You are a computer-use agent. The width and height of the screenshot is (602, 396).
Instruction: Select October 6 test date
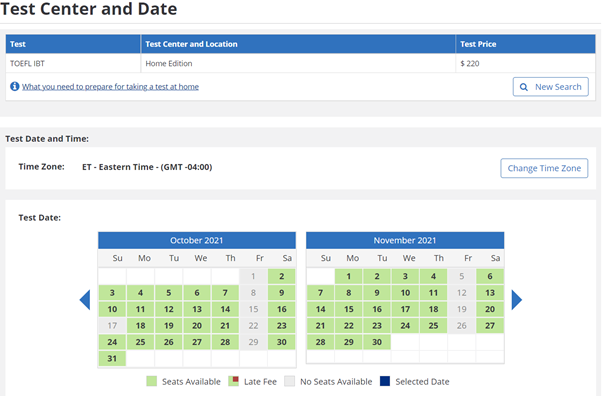[x=197, y=293]
